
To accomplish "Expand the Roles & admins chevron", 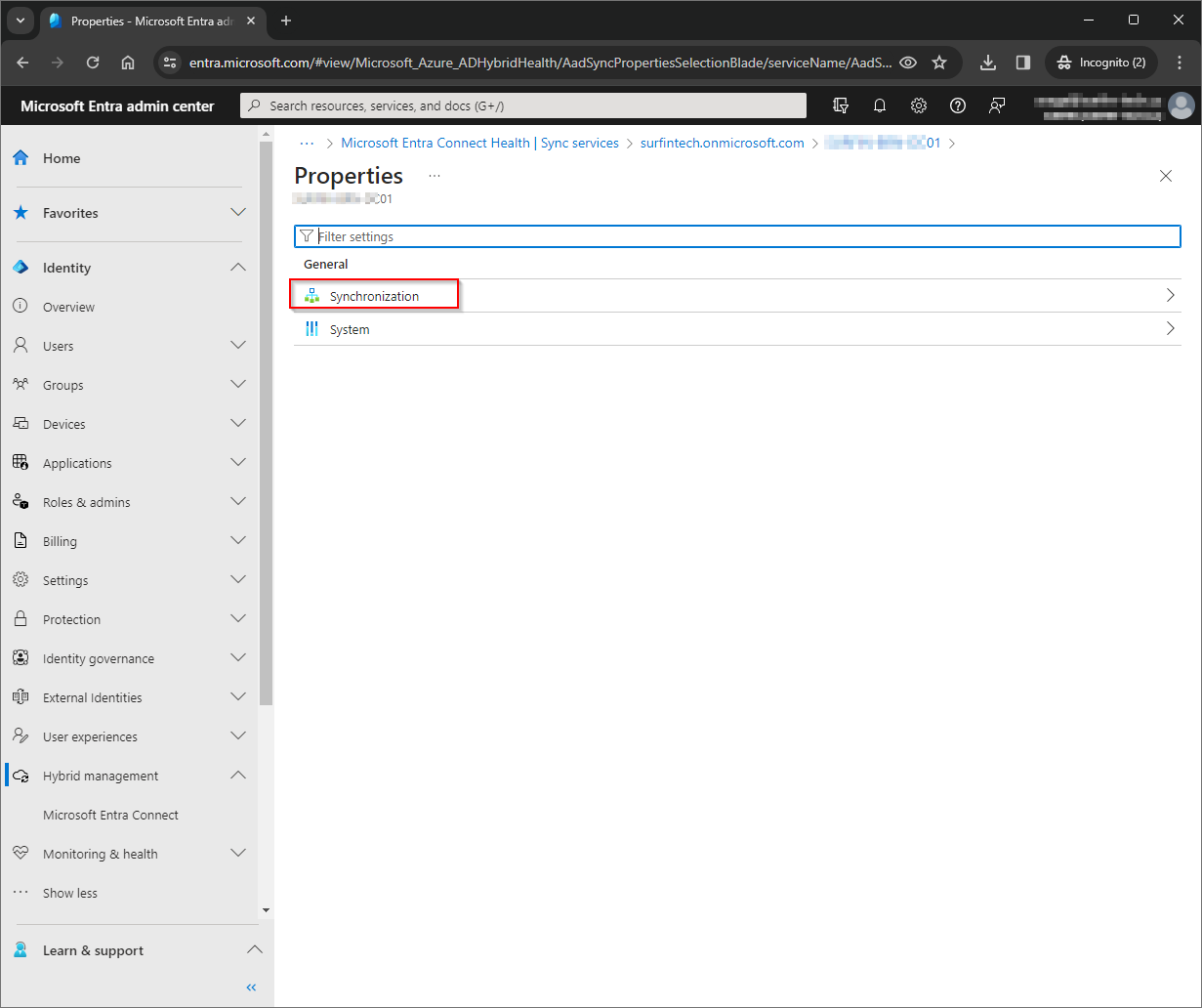I will tap(238, 502).
